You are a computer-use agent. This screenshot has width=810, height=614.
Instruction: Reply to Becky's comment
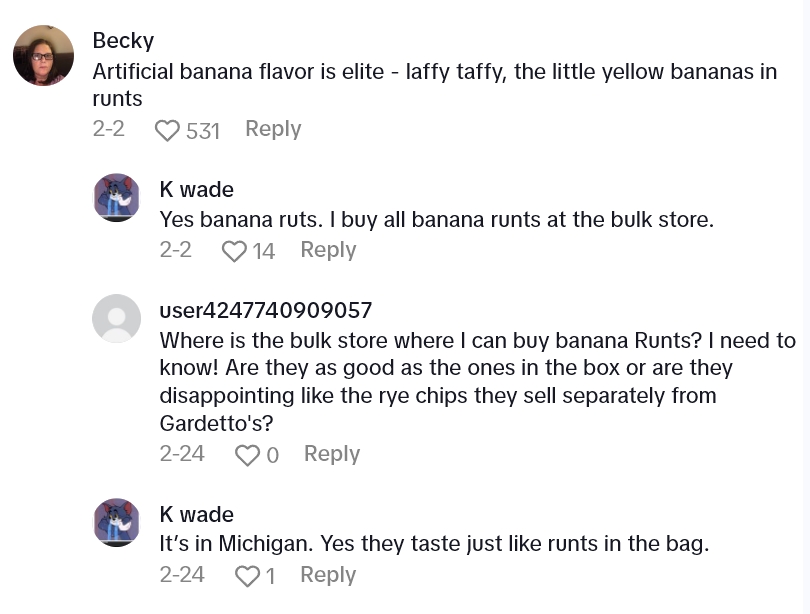pos(273,129)
